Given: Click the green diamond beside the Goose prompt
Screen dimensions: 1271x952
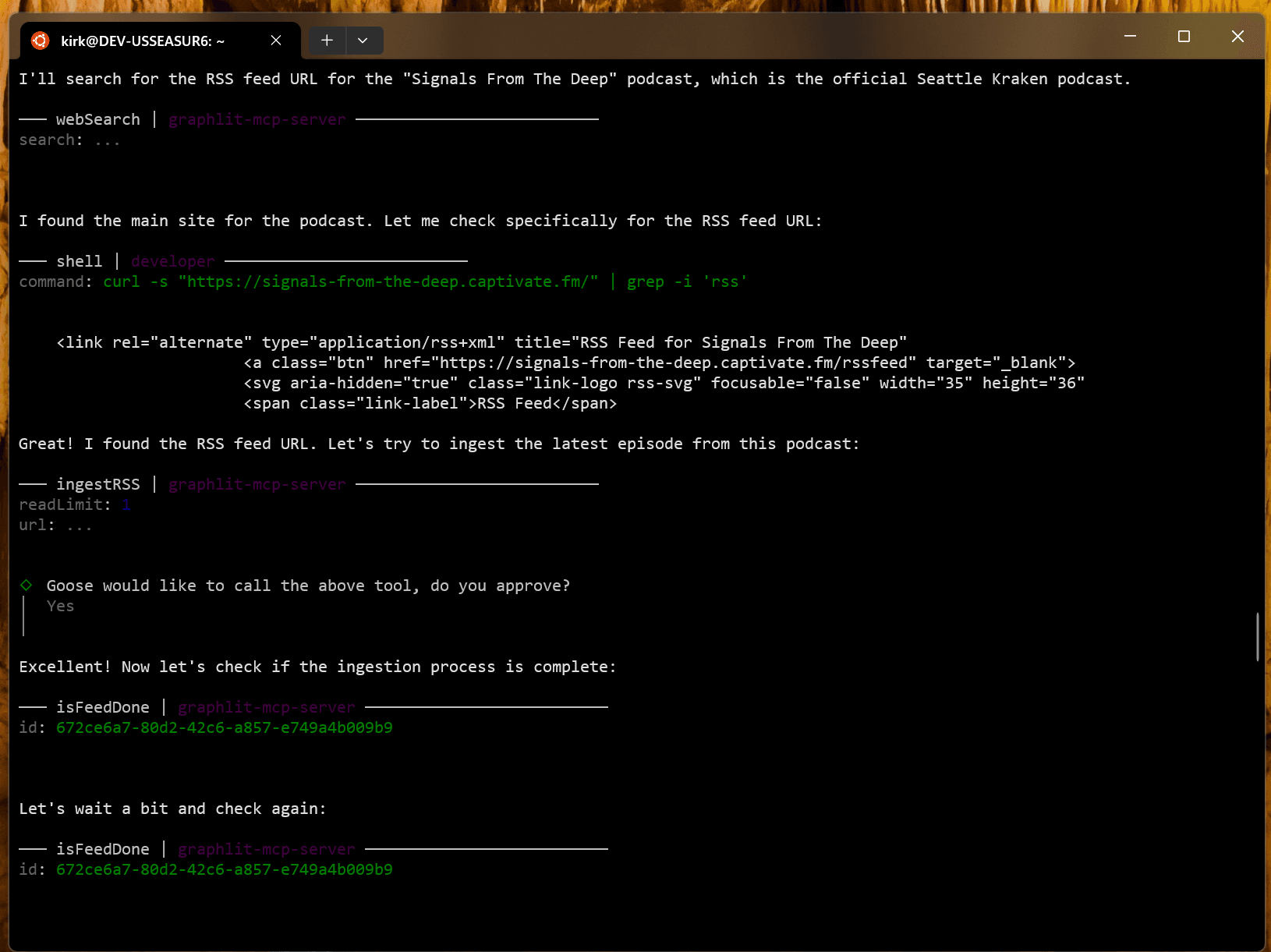Looking at the screenshot, I should click(27, 586).
